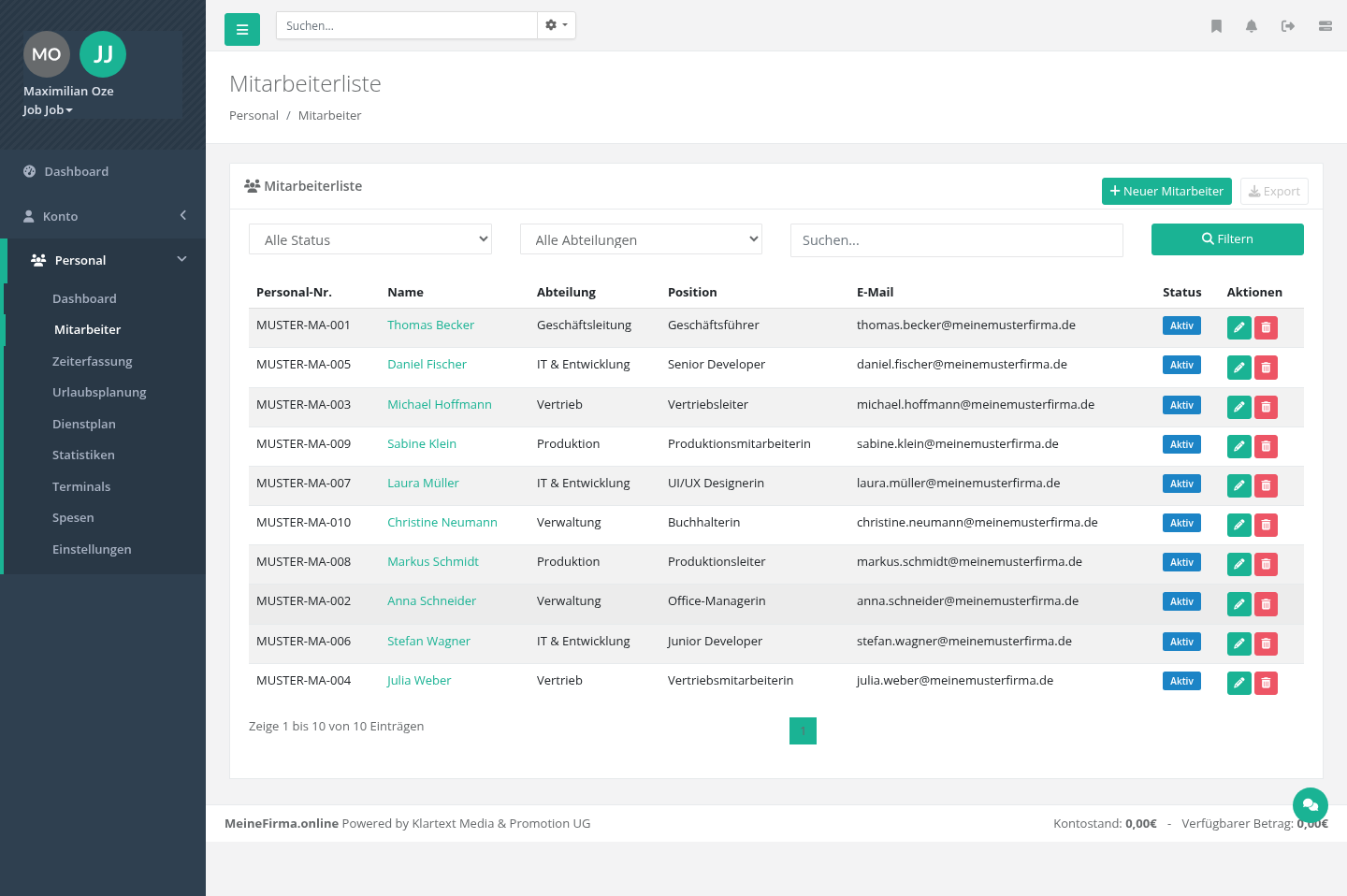The image size is (1347, 896).
Task: Collapse the Personal sidebar menu
Action: pyautogui.click(x=105, y=260)
